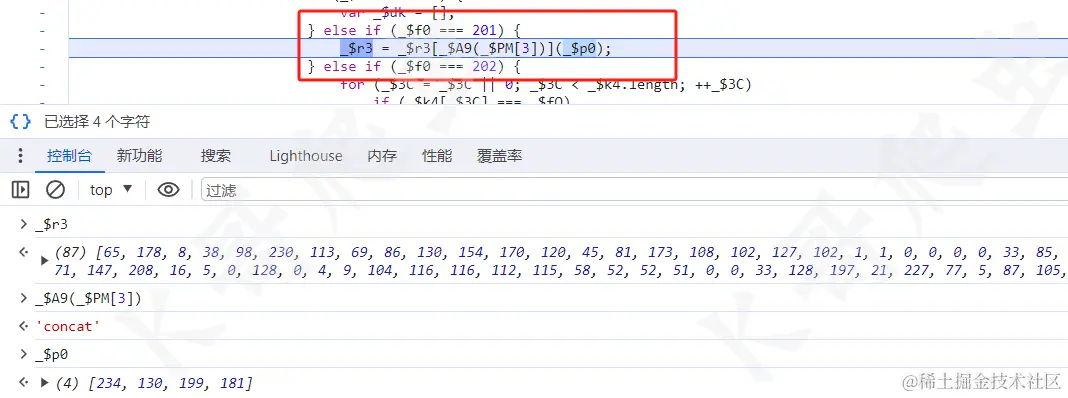Image resolution: width=1068 pixels, height=398 pixels.
Task: Click the [234, 130, 199, 181] array values
Action: click(170, 383)
